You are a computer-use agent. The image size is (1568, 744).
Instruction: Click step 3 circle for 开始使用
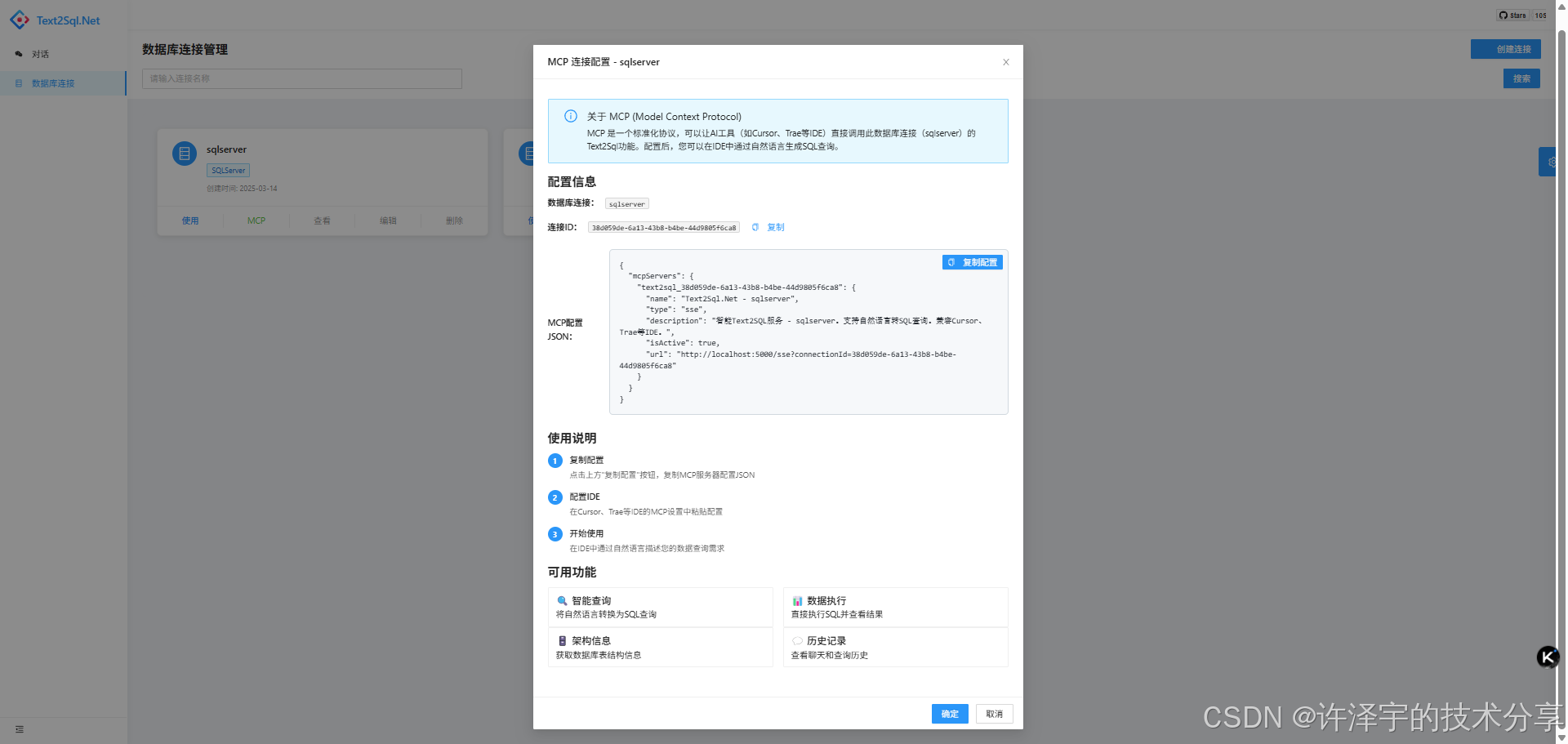tap(555, 534)
